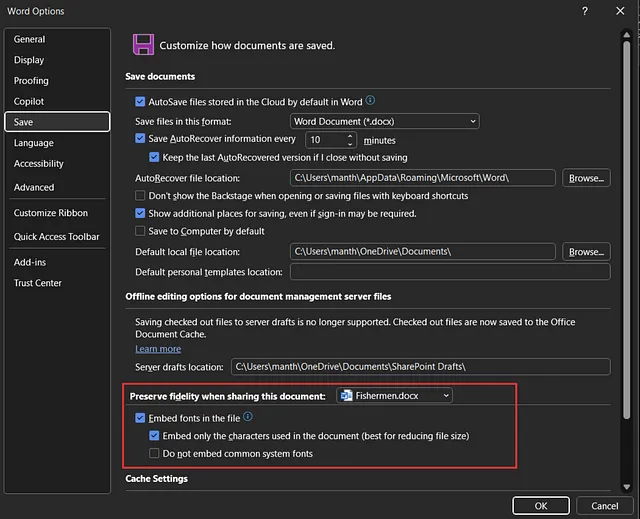Viewport: 640px width, 519px height.
Task: Uncheck Embed fonts in the file
Action: [x=140, y=418]
